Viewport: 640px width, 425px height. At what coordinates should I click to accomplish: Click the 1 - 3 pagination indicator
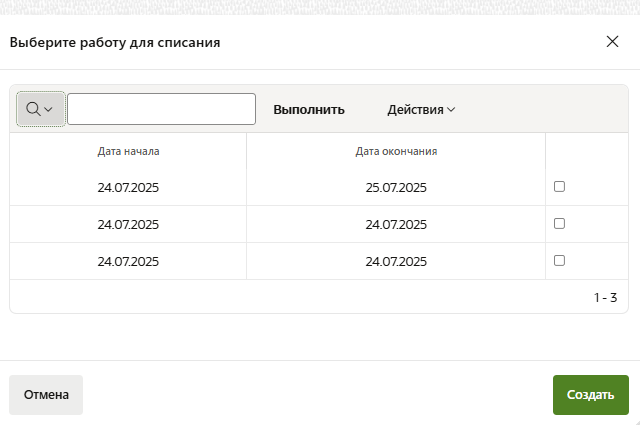605,297
